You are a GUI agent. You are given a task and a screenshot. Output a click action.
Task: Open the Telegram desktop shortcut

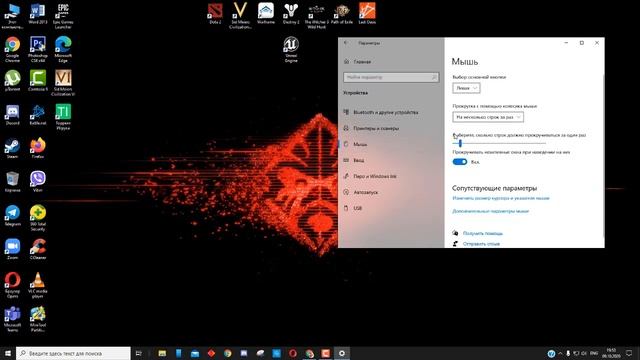click(x=12, y=216)
